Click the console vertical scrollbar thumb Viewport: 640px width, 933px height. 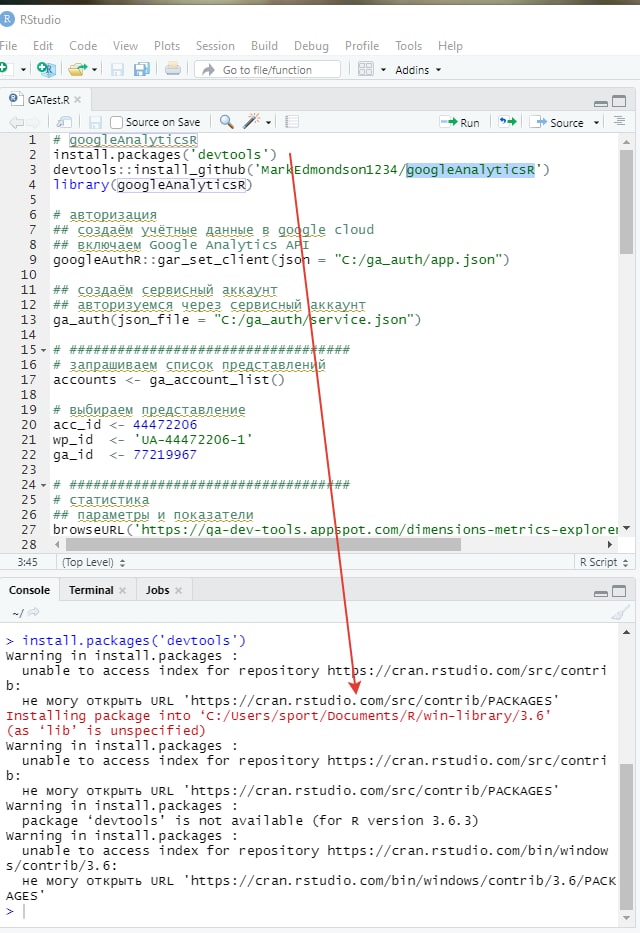(x=626, y=835)
